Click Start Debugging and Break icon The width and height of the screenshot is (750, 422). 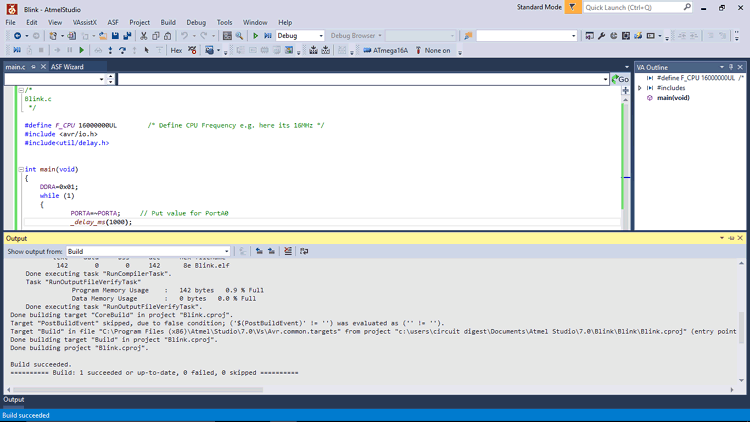[x=268, y=36]
